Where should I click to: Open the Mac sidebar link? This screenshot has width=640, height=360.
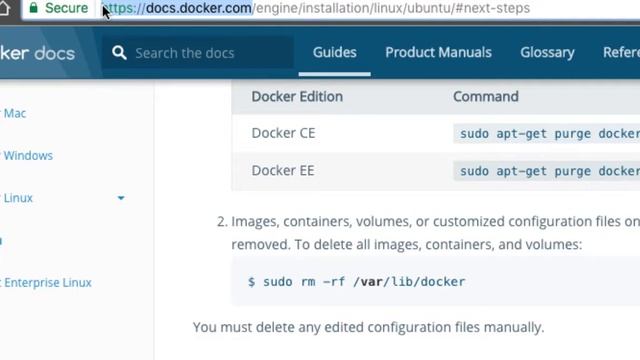[15, 113]
